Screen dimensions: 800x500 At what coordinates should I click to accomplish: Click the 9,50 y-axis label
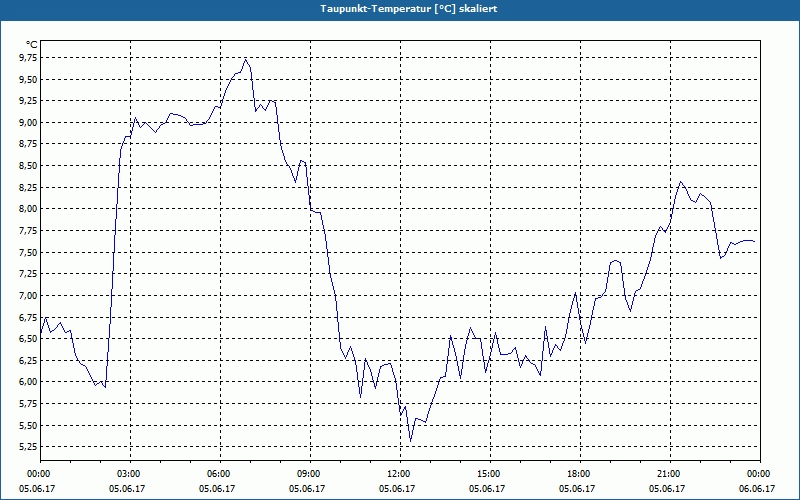[x=28, y=79]
